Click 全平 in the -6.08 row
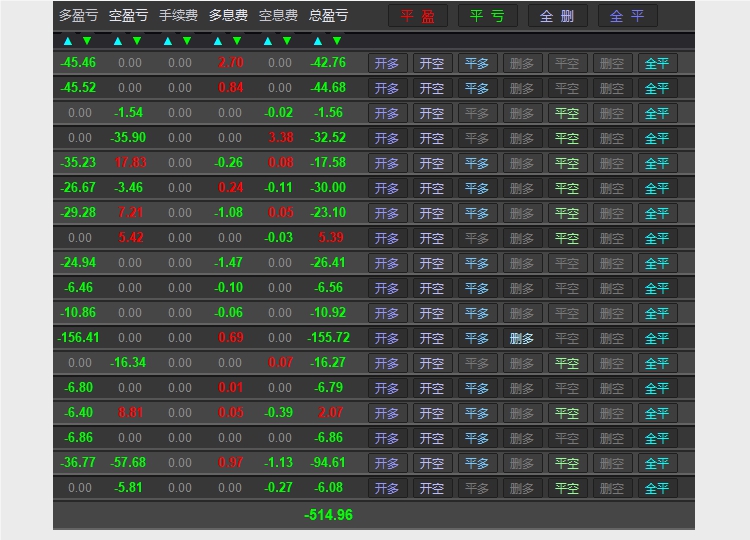This screenshot has width=750, height=540. coord(657,488)
